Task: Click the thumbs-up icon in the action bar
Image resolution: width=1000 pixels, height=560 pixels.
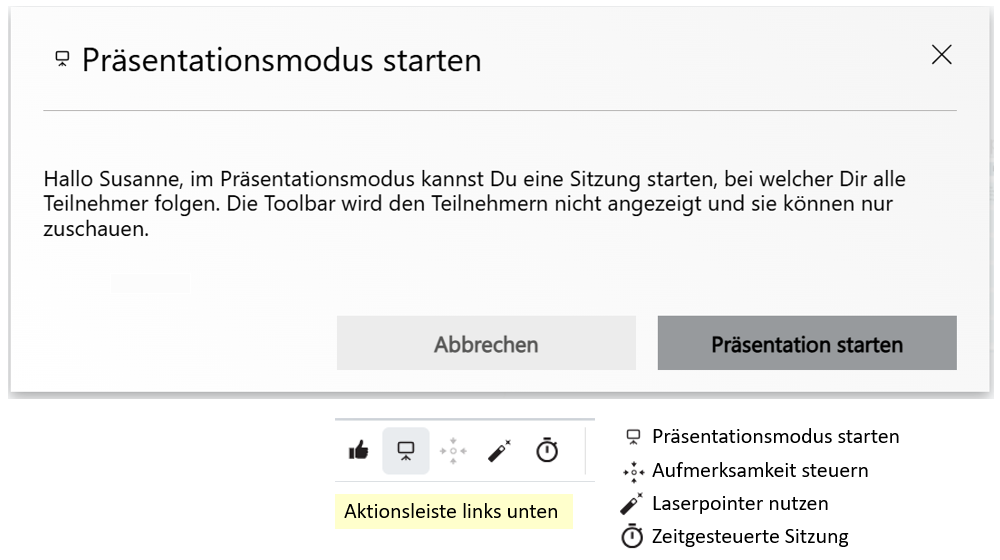Action: [358, 451]
